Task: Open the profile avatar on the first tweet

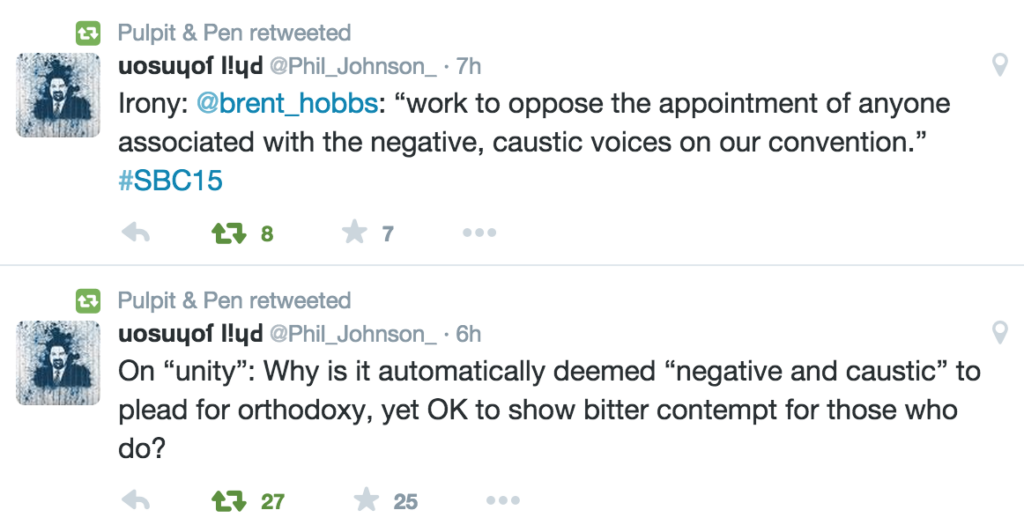Action: point(58,95)
